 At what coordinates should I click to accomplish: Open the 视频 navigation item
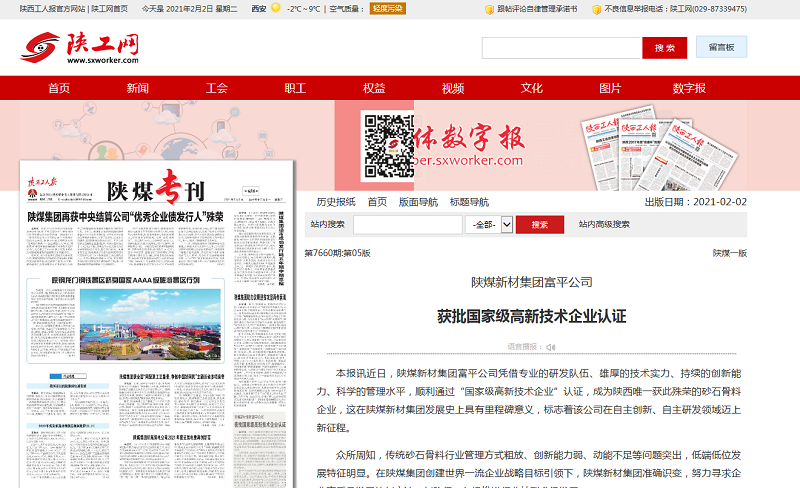point(453,88)
